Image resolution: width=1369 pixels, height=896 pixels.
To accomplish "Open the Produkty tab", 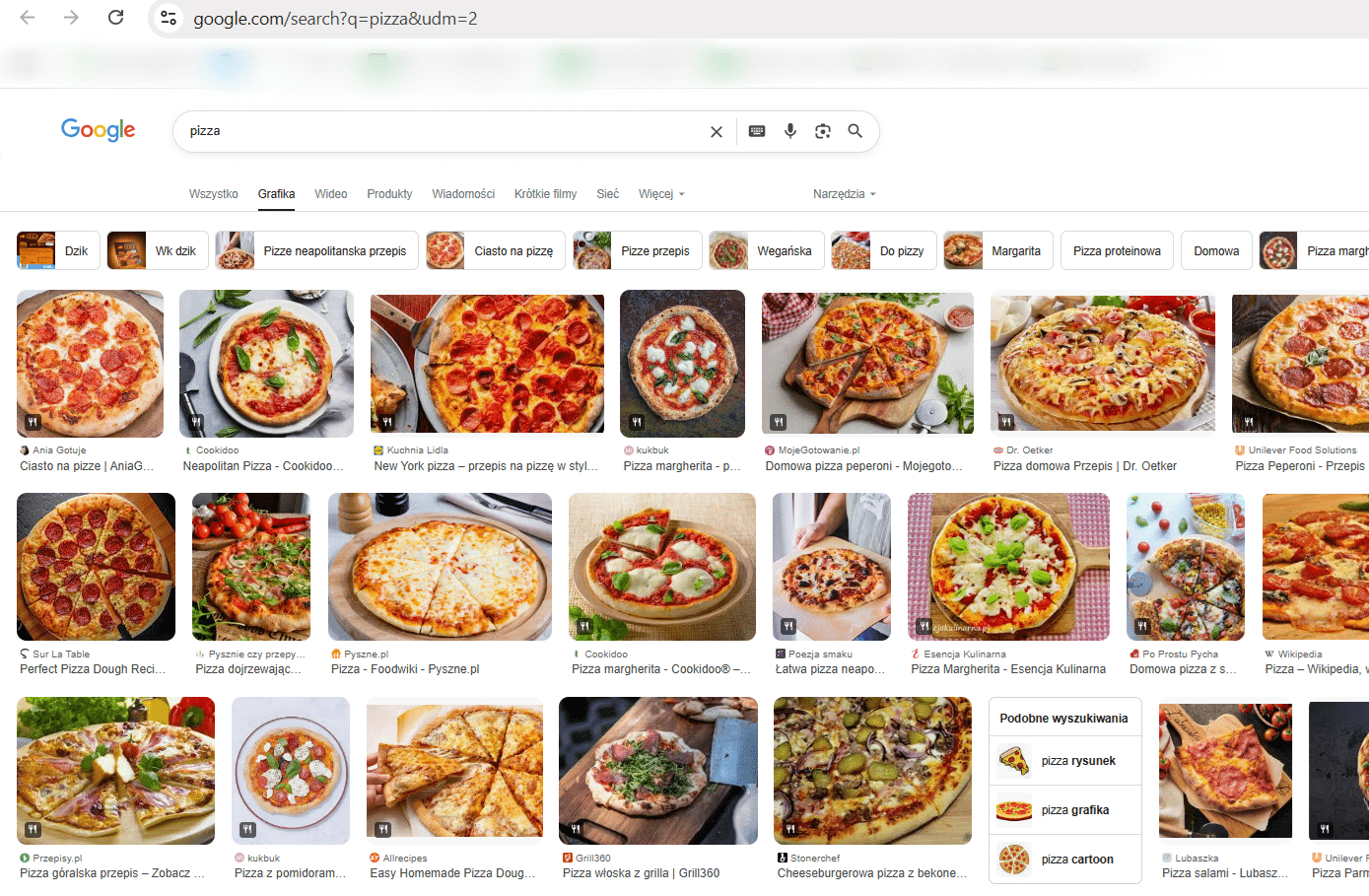I will click(389, 194).
